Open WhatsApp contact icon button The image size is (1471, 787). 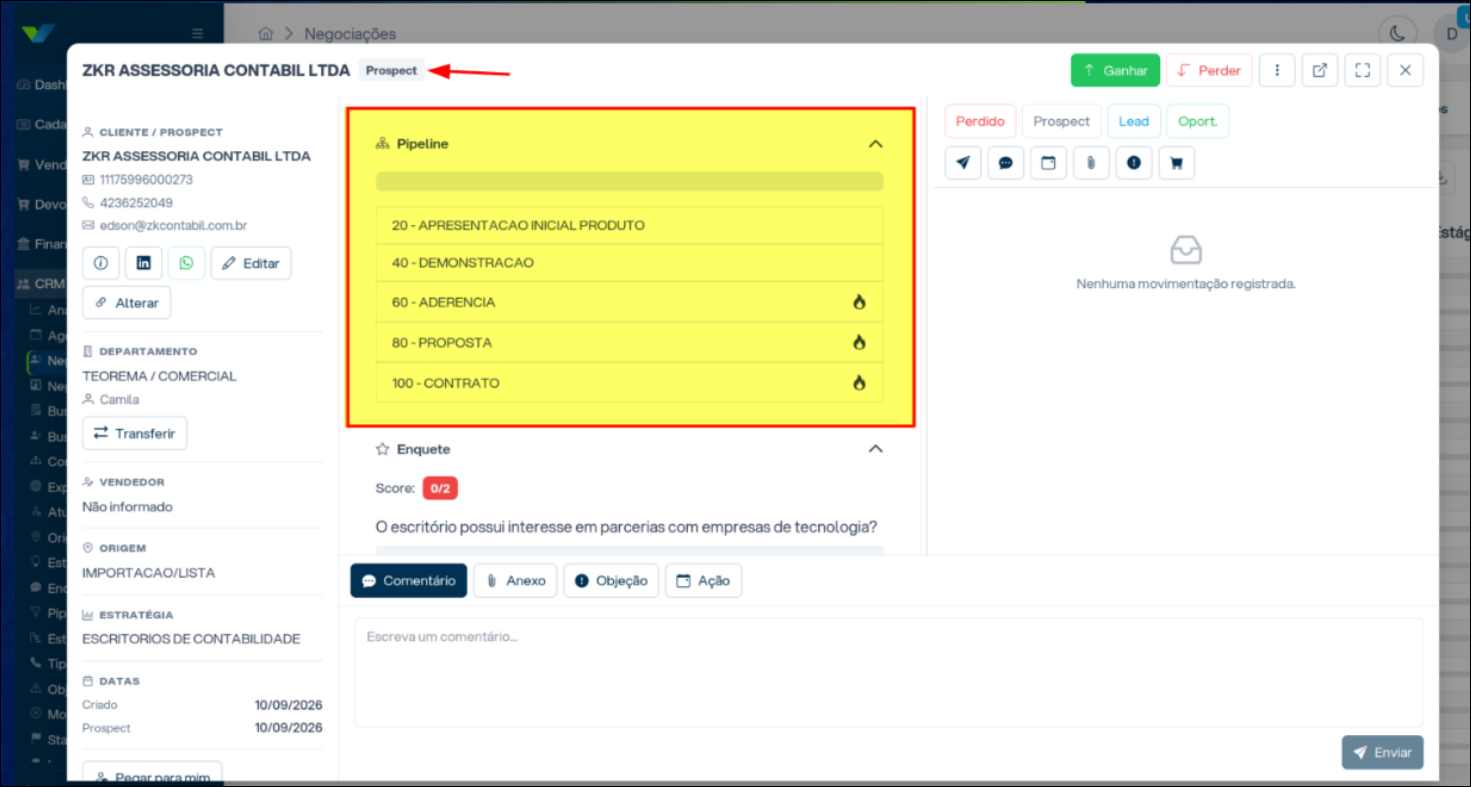(187, 263)
